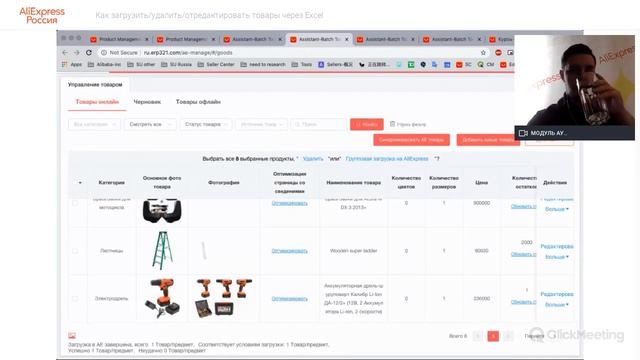640x360 pixels.
Task: Open the SU Russia bookmark folder
Action: point(176,64)
